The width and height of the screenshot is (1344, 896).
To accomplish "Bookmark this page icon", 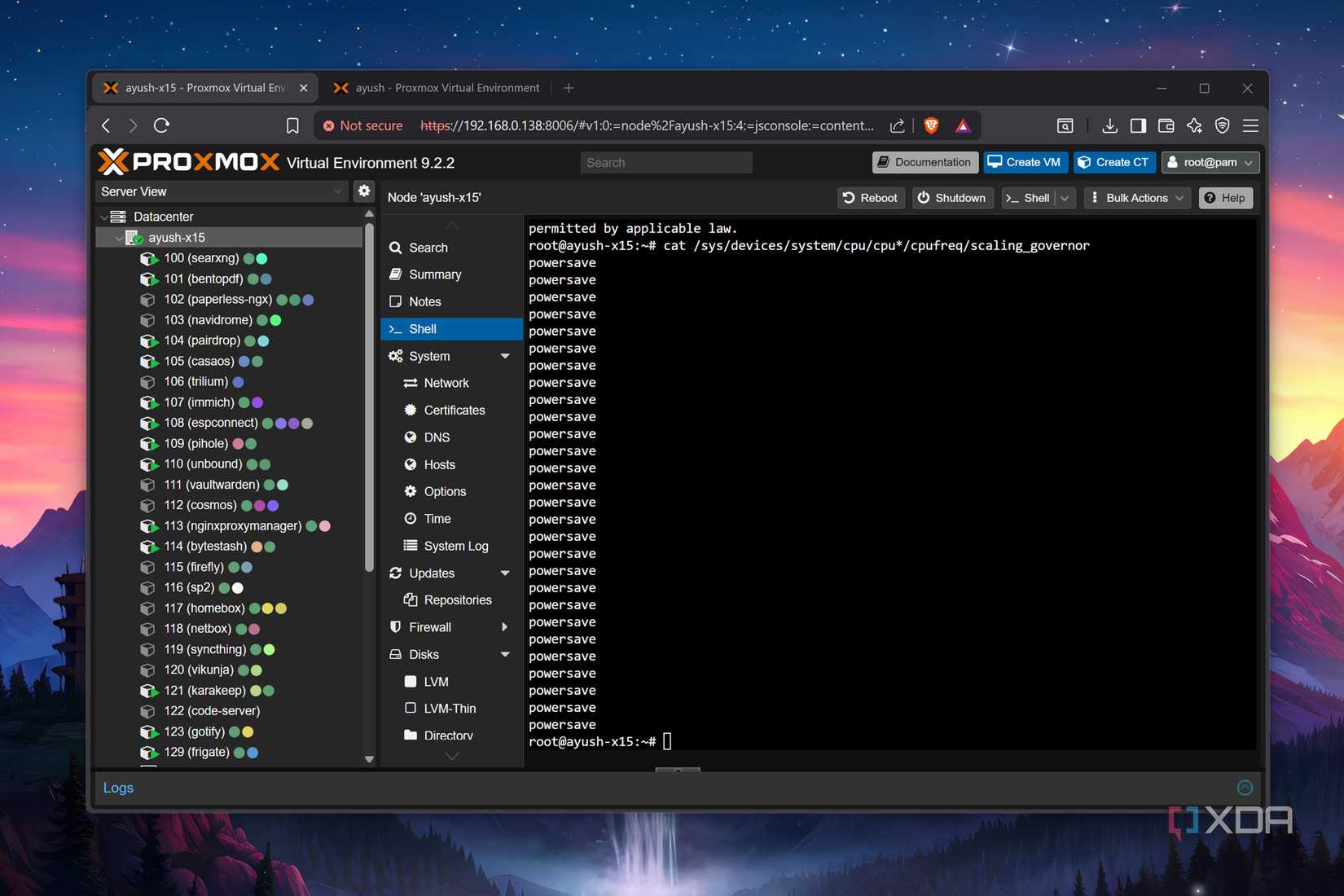I will [292, 125].
